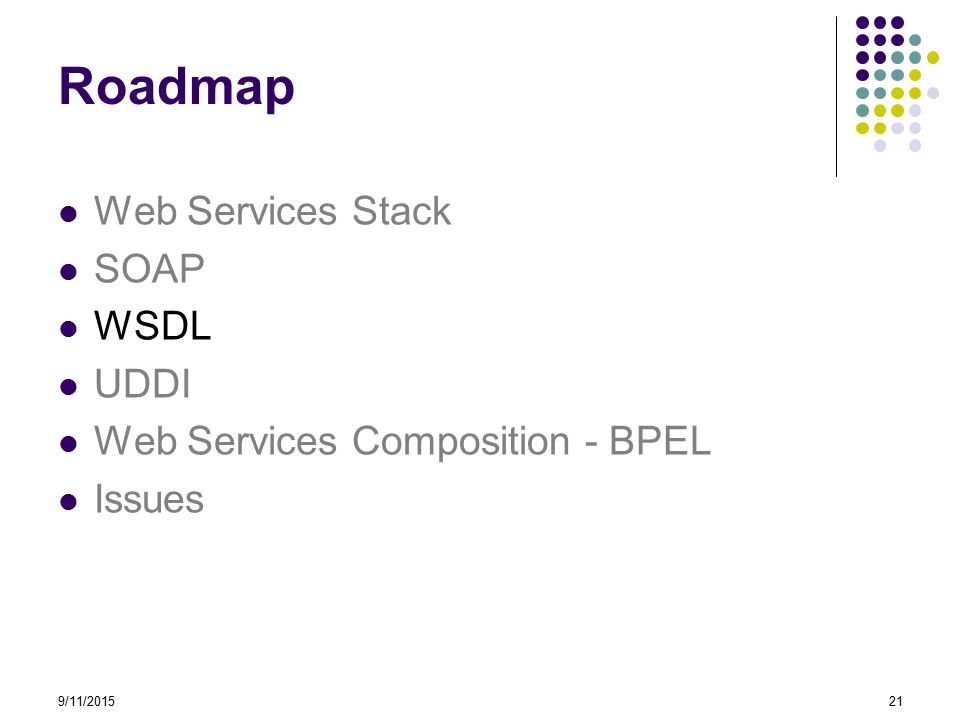Click bullet dot beside Web Services Stack
Viewport: 960px width, 720px height.
pyautogui.click(x=69, y=214)
